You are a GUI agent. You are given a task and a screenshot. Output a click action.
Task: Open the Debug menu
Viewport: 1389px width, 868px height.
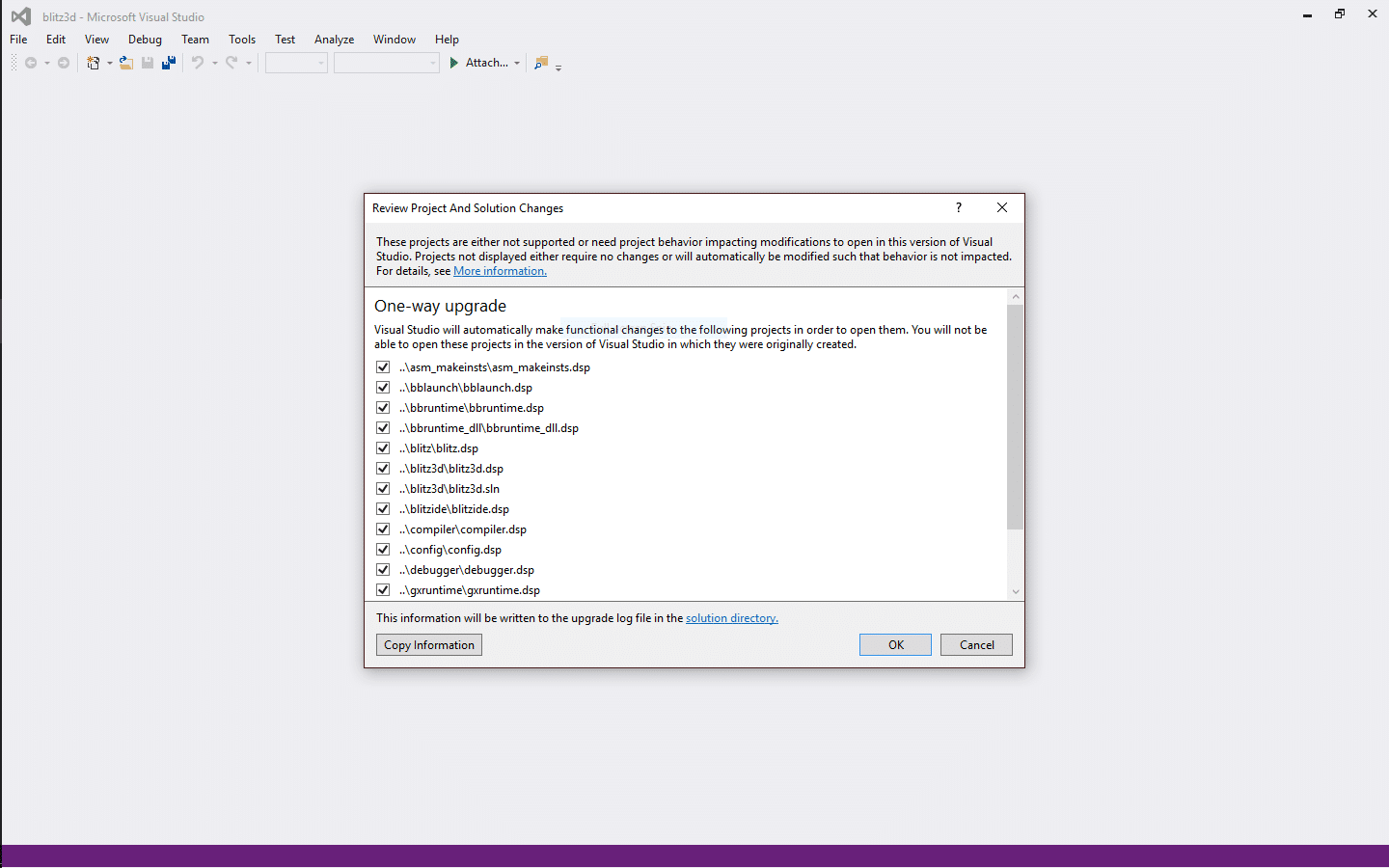click(x=145, y=40)
